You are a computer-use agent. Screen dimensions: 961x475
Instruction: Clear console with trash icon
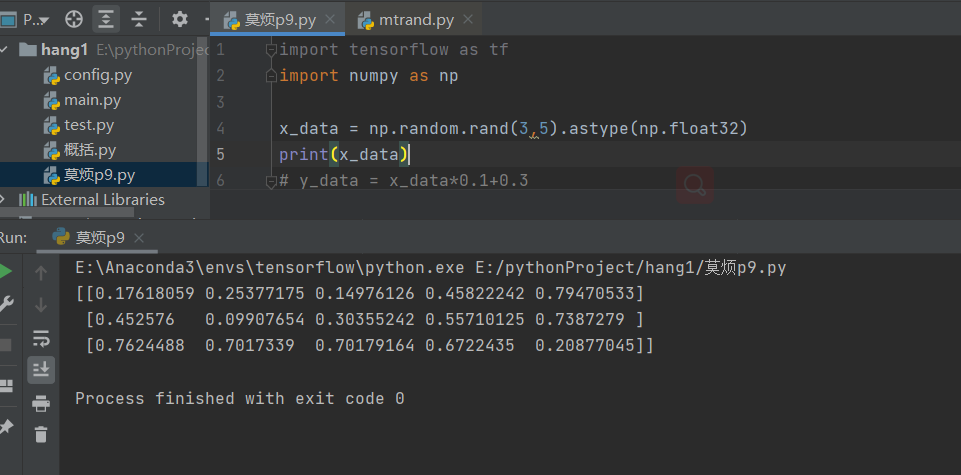[x=41, y=435]
